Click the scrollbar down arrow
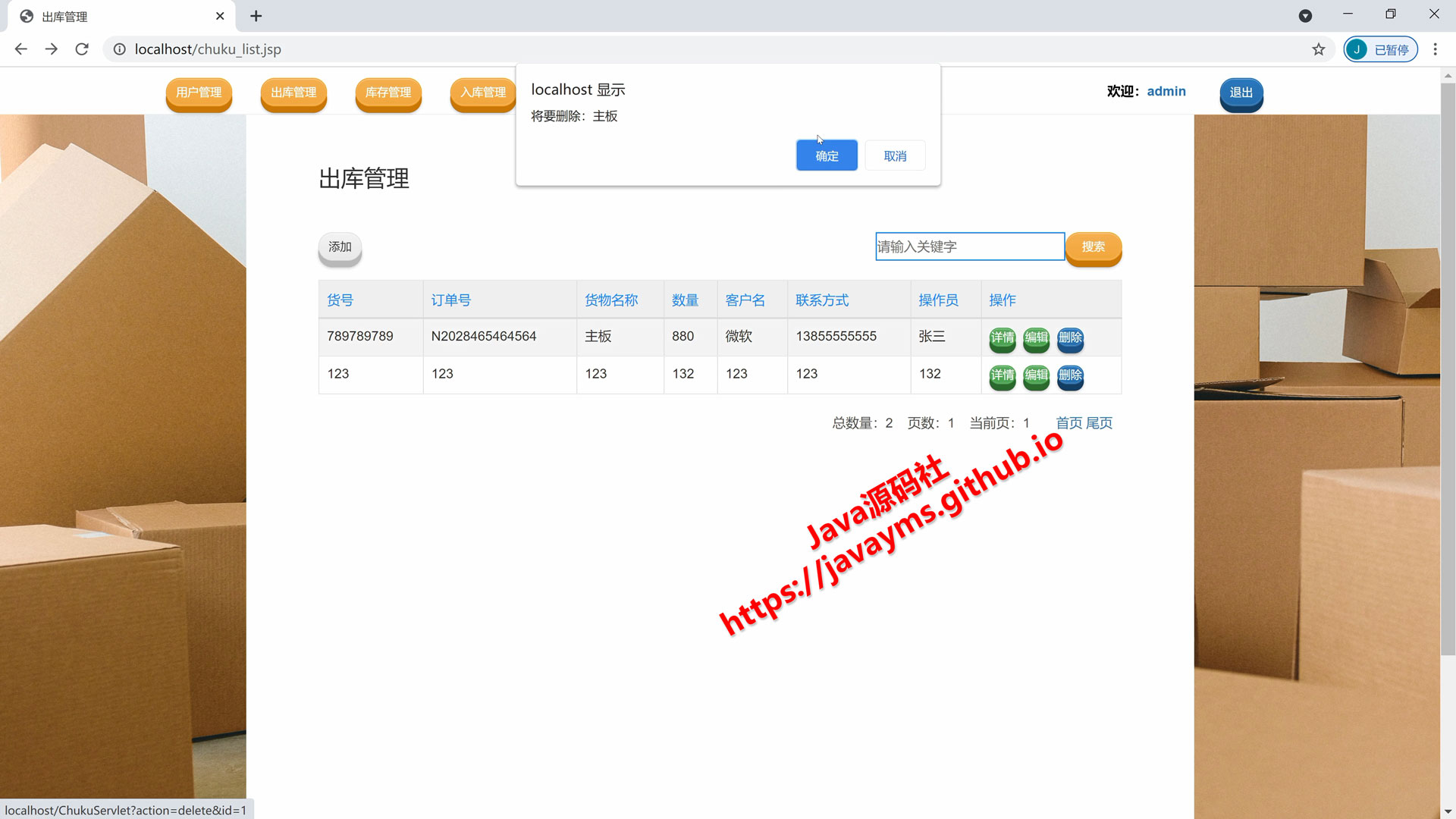1456x819 pixels. [1448, 811]
